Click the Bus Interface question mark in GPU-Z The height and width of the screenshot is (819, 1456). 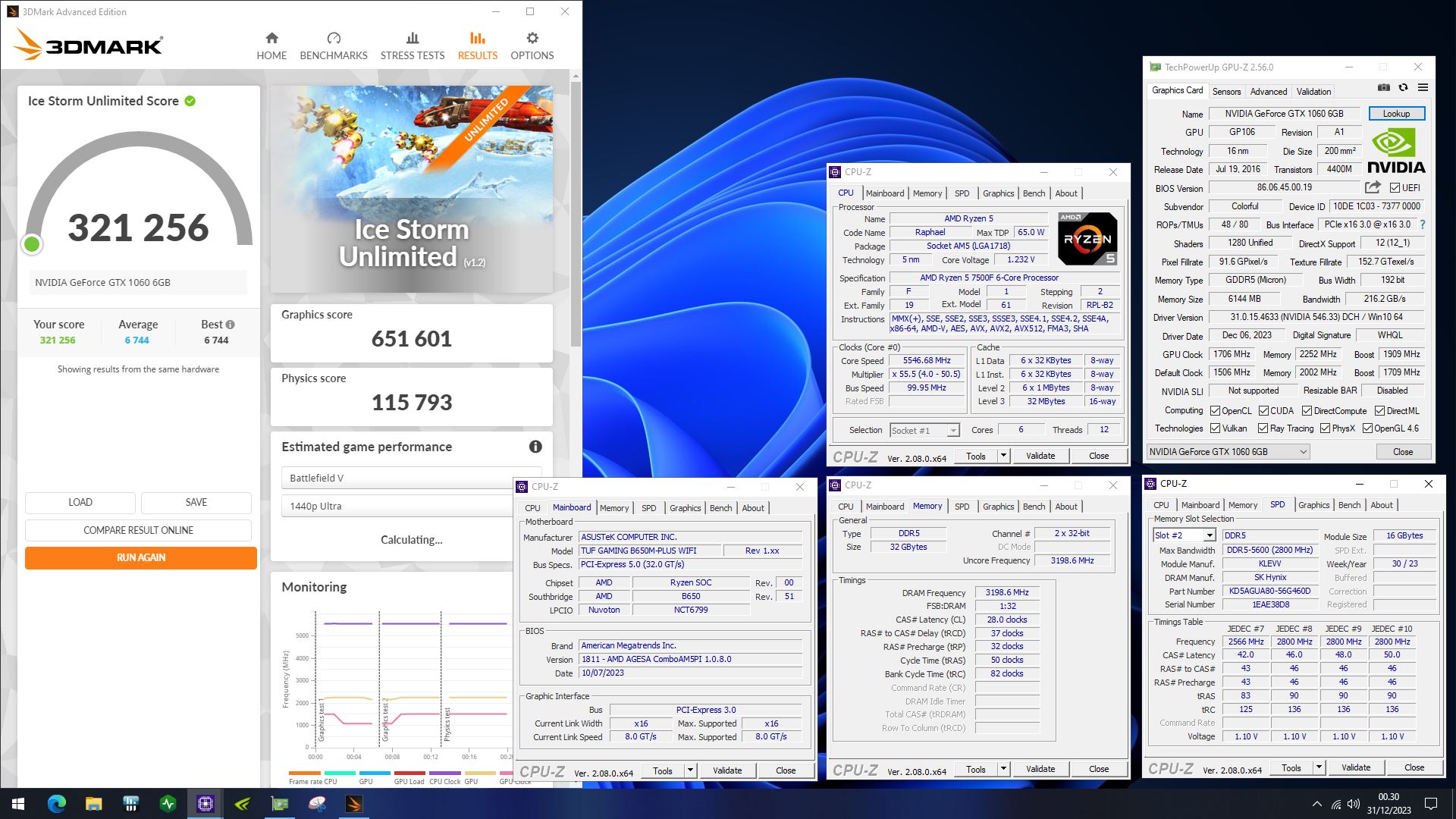[1423, 224]
